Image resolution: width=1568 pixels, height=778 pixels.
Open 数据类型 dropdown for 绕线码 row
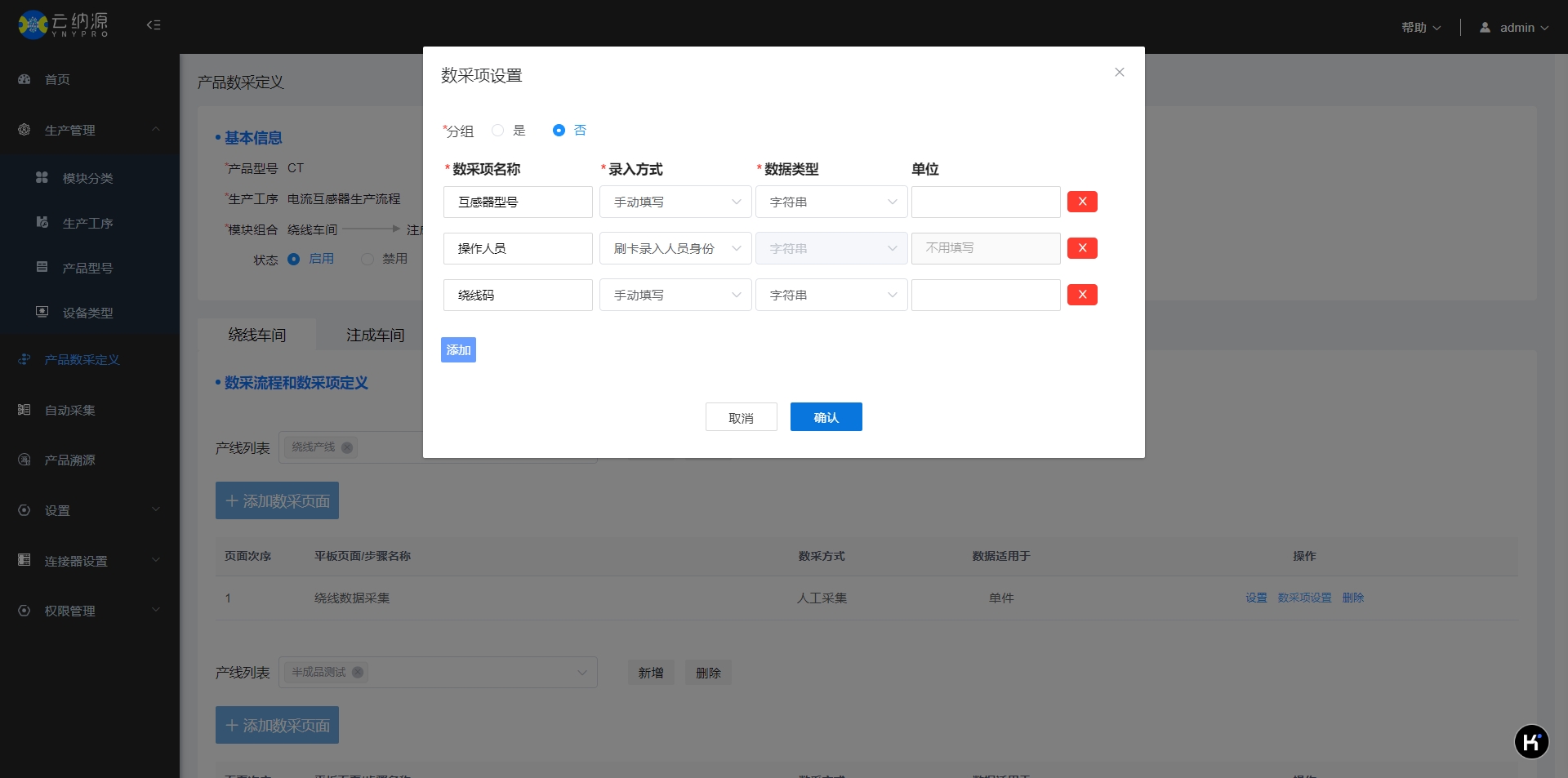[831, 296]
